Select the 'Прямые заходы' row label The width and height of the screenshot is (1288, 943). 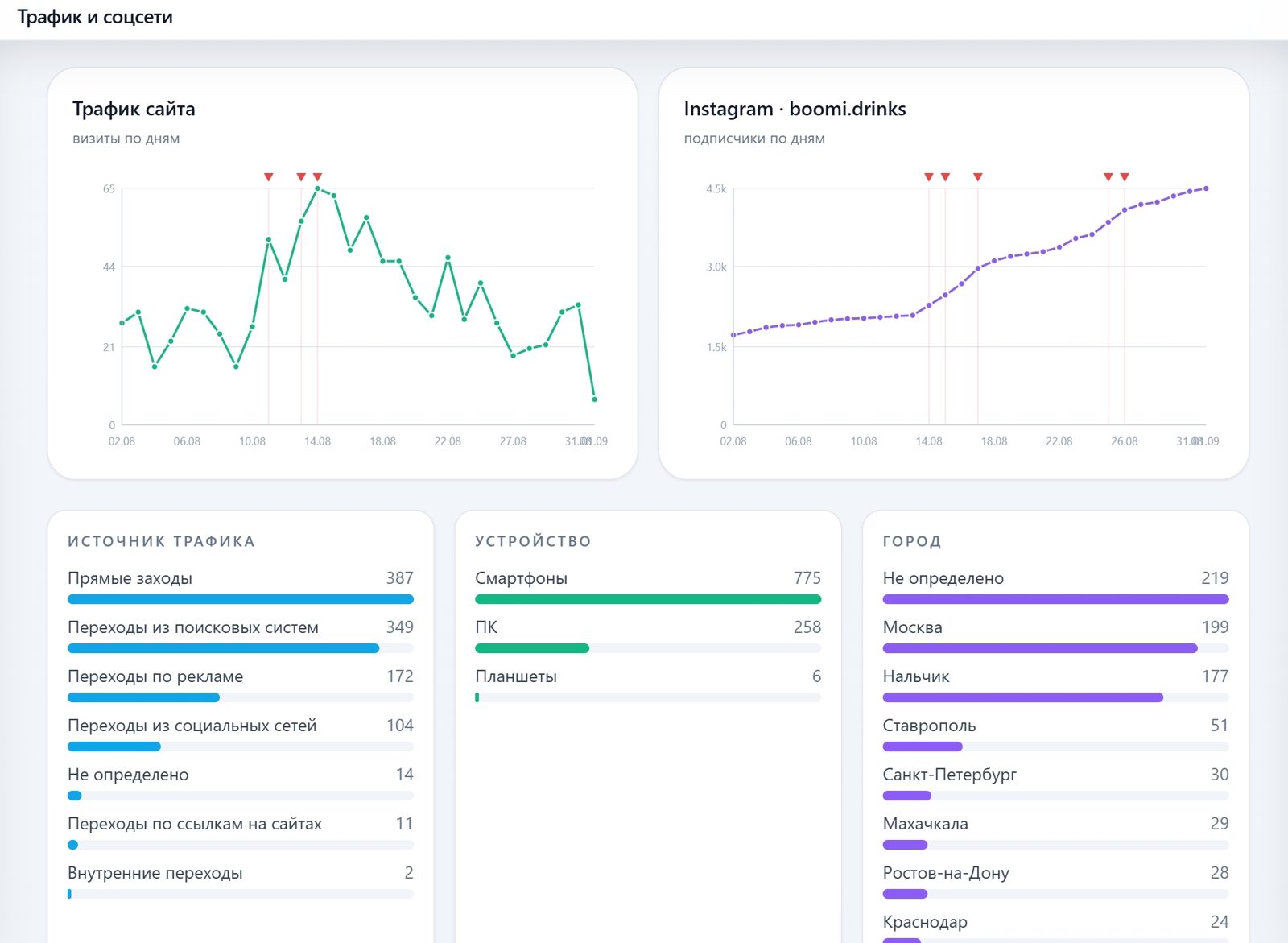click(130, 578)
